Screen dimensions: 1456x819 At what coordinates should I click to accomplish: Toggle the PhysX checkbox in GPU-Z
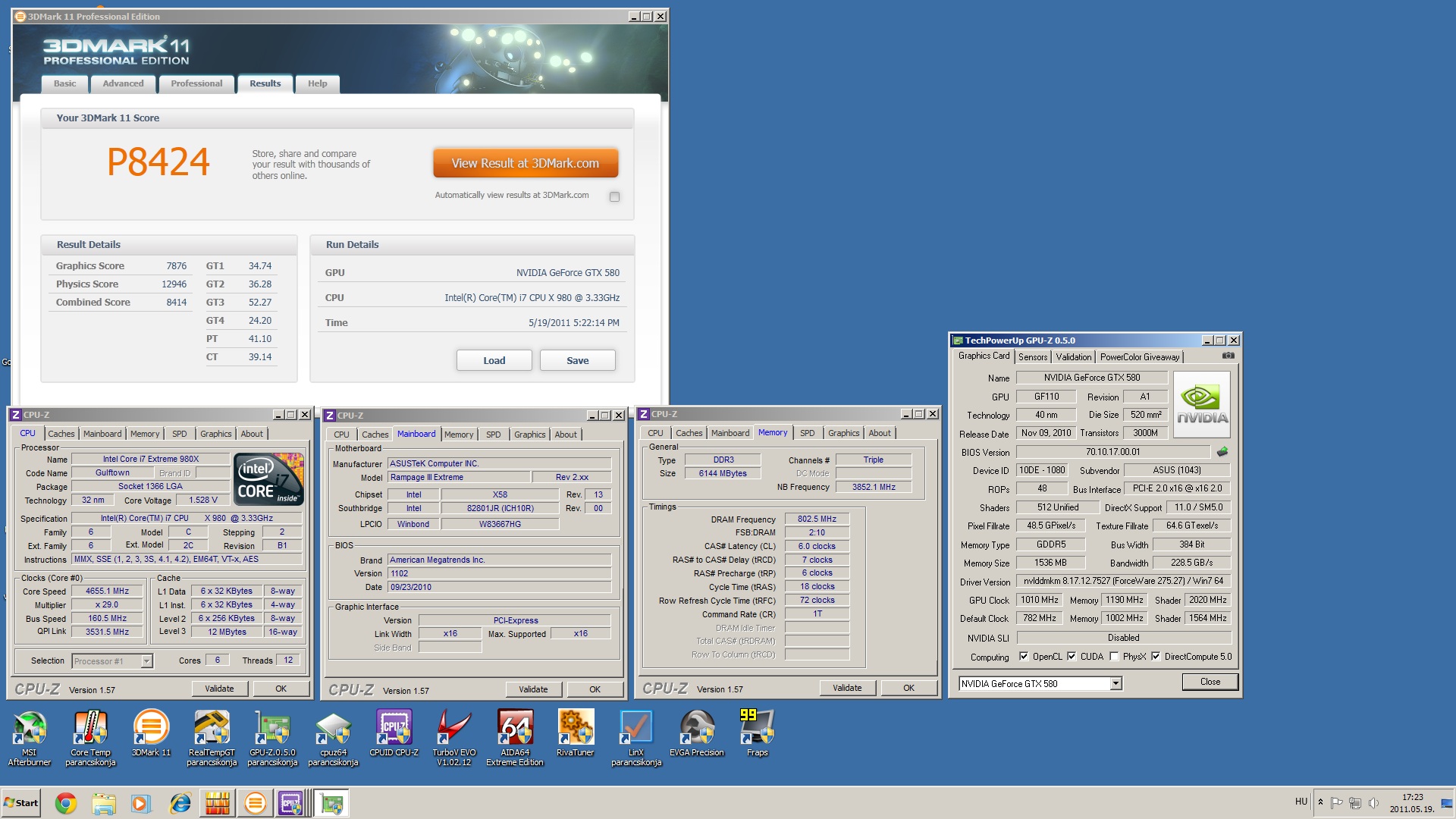1114,657
